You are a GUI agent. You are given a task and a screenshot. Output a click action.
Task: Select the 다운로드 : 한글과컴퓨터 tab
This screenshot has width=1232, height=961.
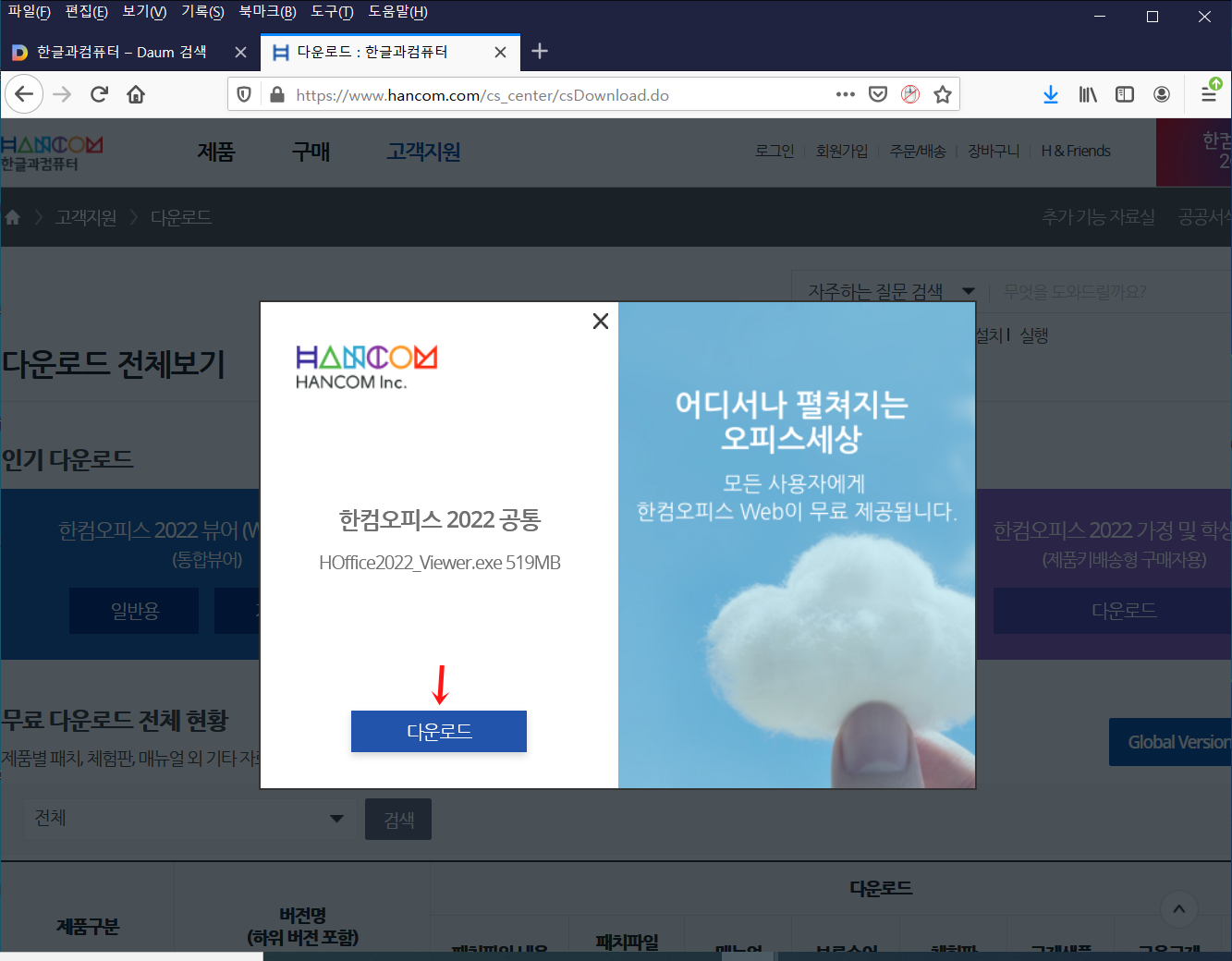(372, 53)
